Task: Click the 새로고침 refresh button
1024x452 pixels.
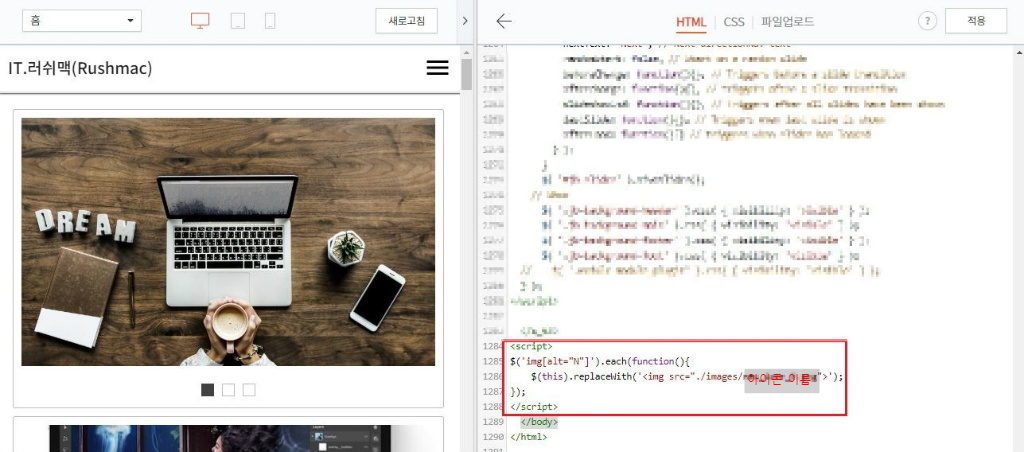Action: click(x=406, y=20)
